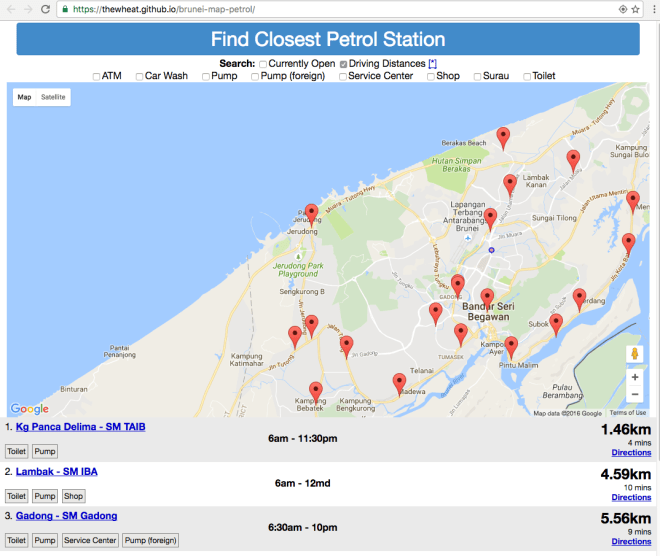Get Directions to Gadong - SM Gadong
Viewport: 660px width, 556px height.
coord(631,541)
